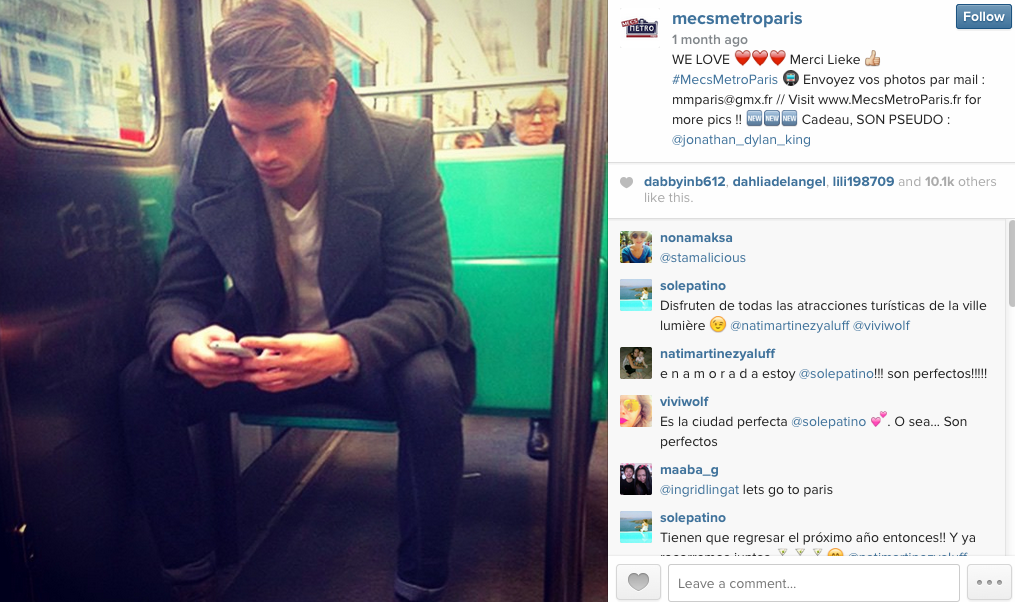The height and width of the screenshot is (602, 1015).
Task: Open viviwolf's profile picture
Action: click(636, 411)
